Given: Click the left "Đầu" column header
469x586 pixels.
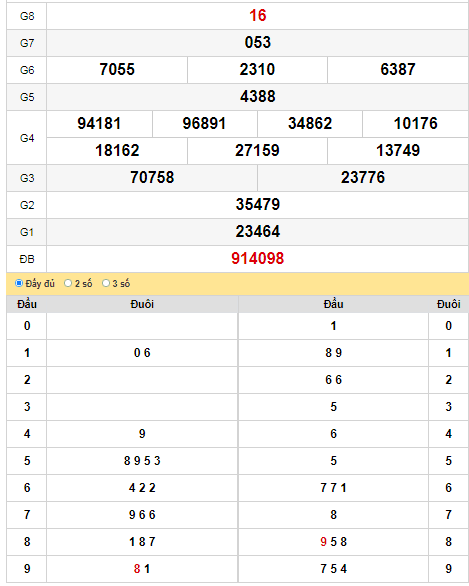Looking at the screenshot, I should click(27, 304).
